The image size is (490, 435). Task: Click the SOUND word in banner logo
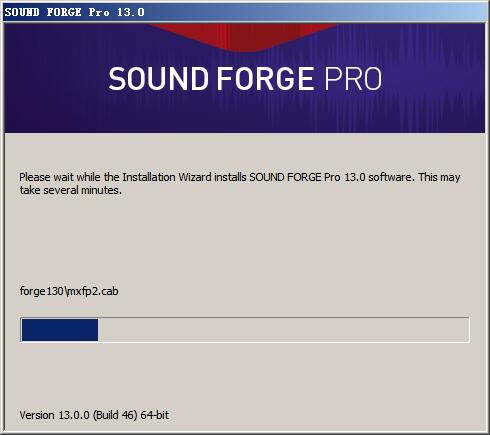pyautogui.click(x=158, y=79)
